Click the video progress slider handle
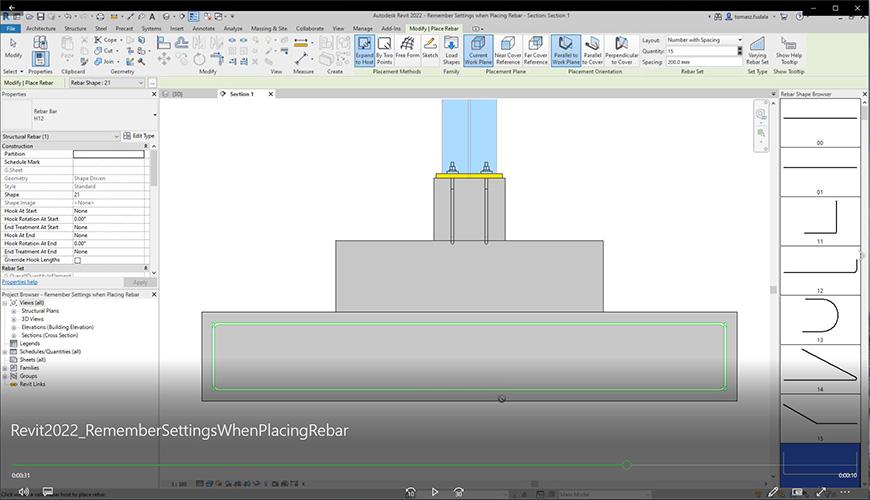This screenshot has width=870, height=500. click(627, 465)
